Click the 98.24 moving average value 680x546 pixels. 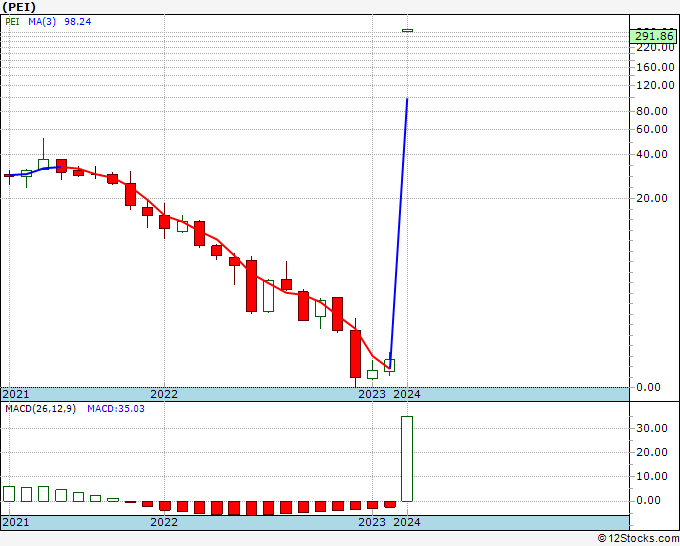78,21
